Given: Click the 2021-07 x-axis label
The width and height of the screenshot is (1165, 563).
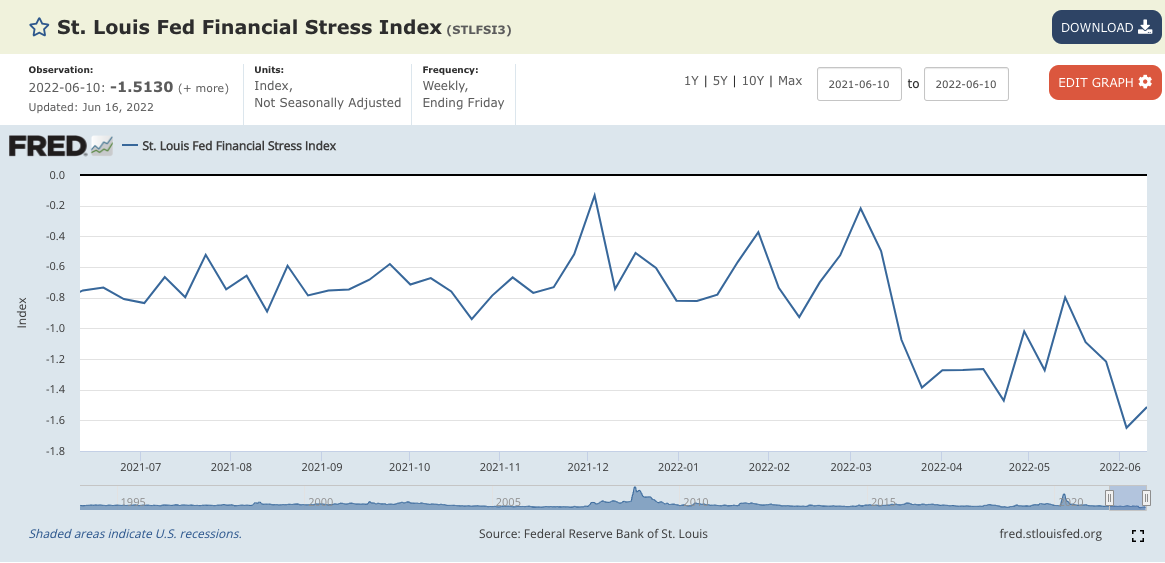Looking at the screenshot, I should [x=140, y=467].
